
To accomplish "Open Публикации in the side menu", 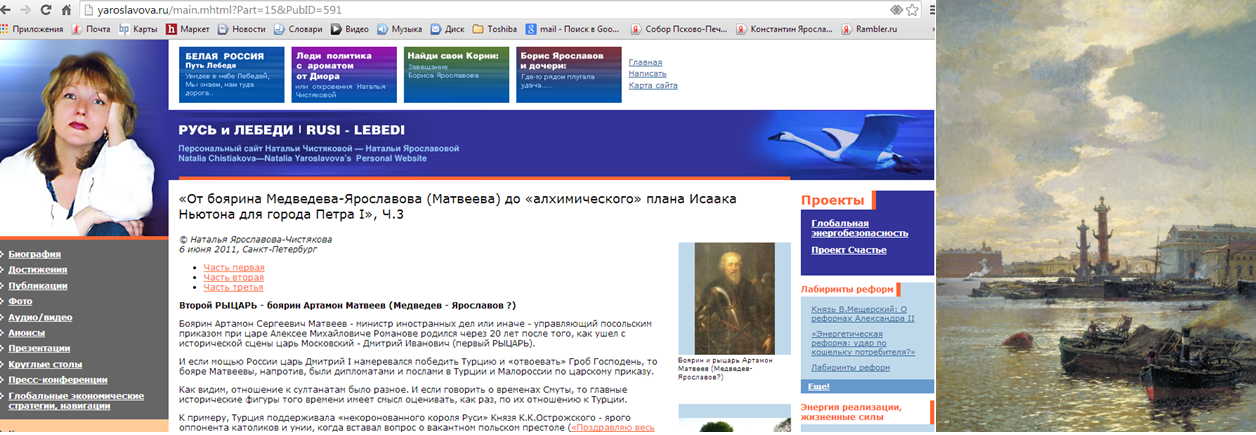I will (x=39, y=285).
